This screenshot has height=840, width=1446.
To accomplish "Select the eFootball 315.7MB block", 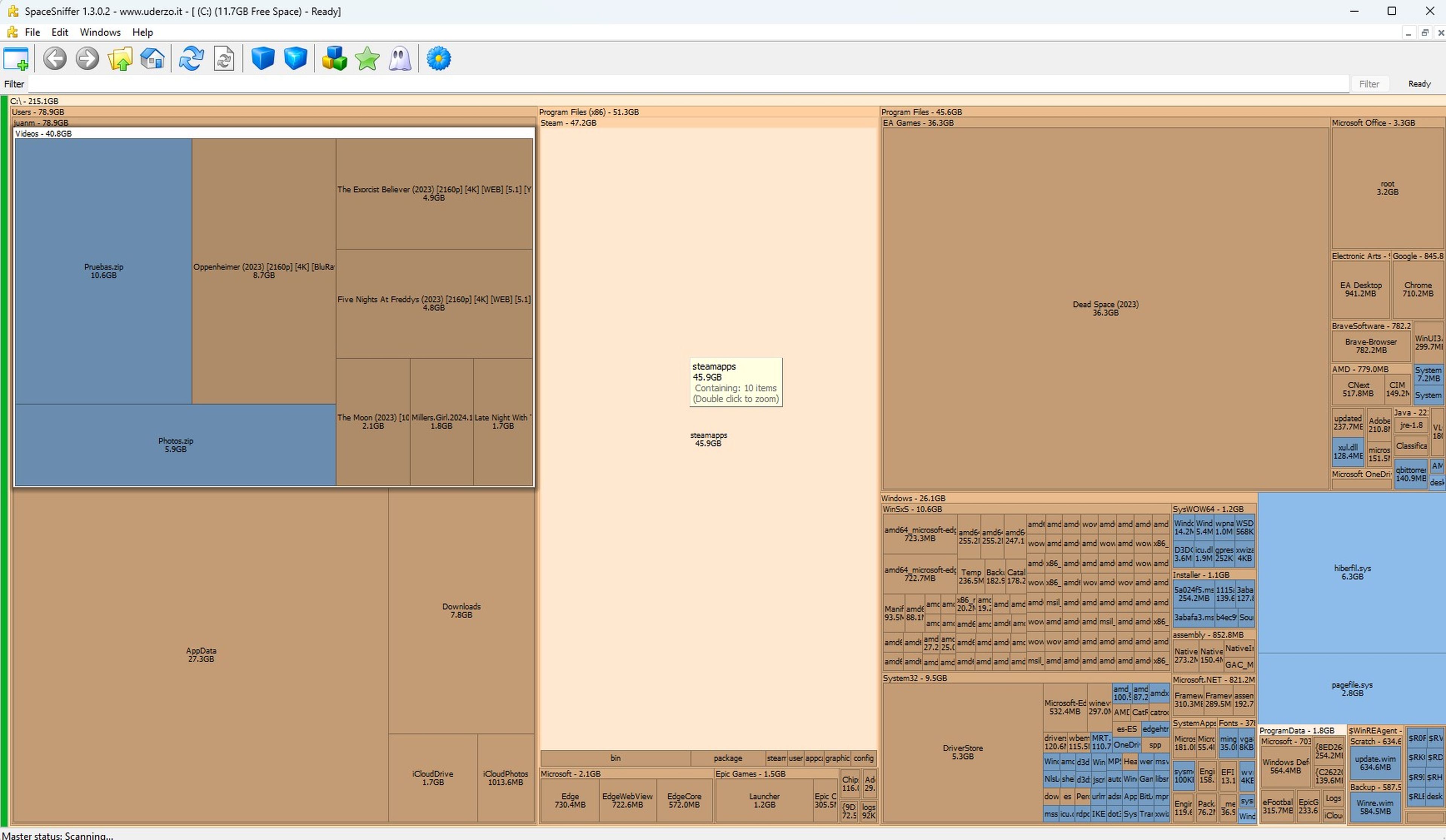I will (1277, 806).
